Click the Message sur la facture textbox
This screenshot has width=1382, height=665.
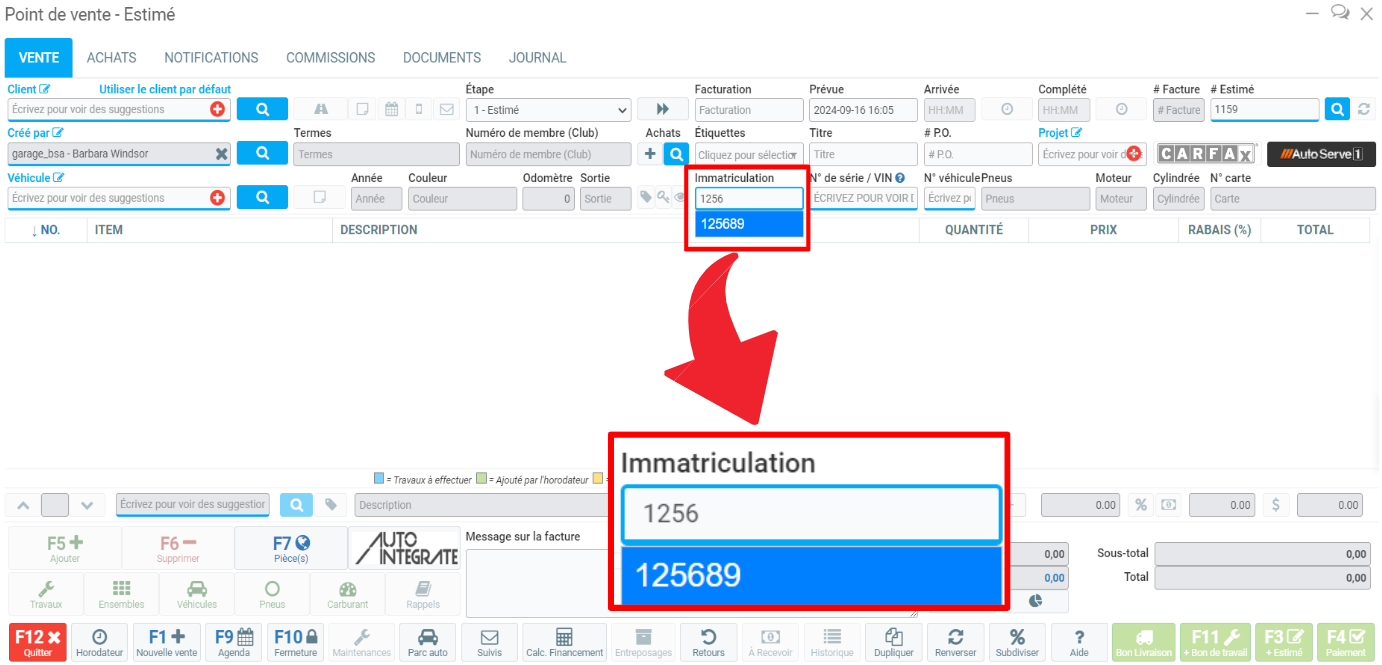coord(540,582)
